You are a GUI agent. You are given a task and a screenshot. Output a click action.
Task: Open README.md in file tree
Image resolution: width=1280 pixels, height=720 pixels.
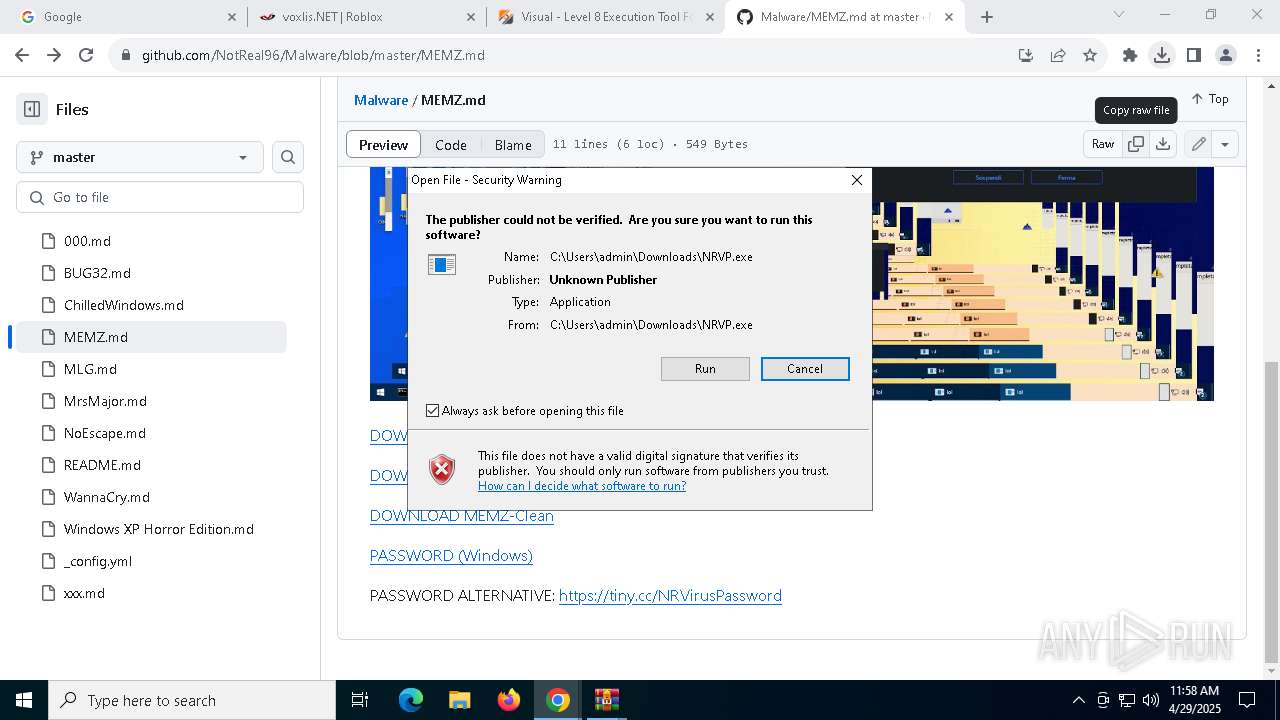(102, 465)
